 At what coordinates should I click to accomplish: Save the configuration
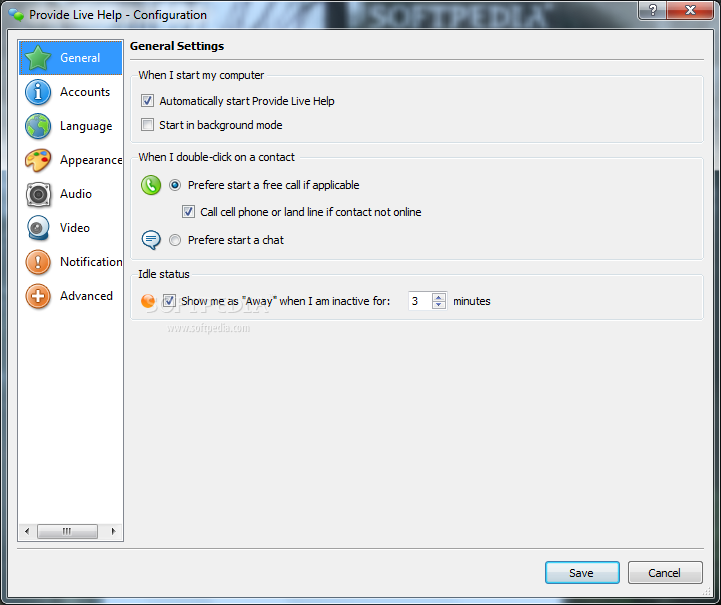[x=582, y=573]
